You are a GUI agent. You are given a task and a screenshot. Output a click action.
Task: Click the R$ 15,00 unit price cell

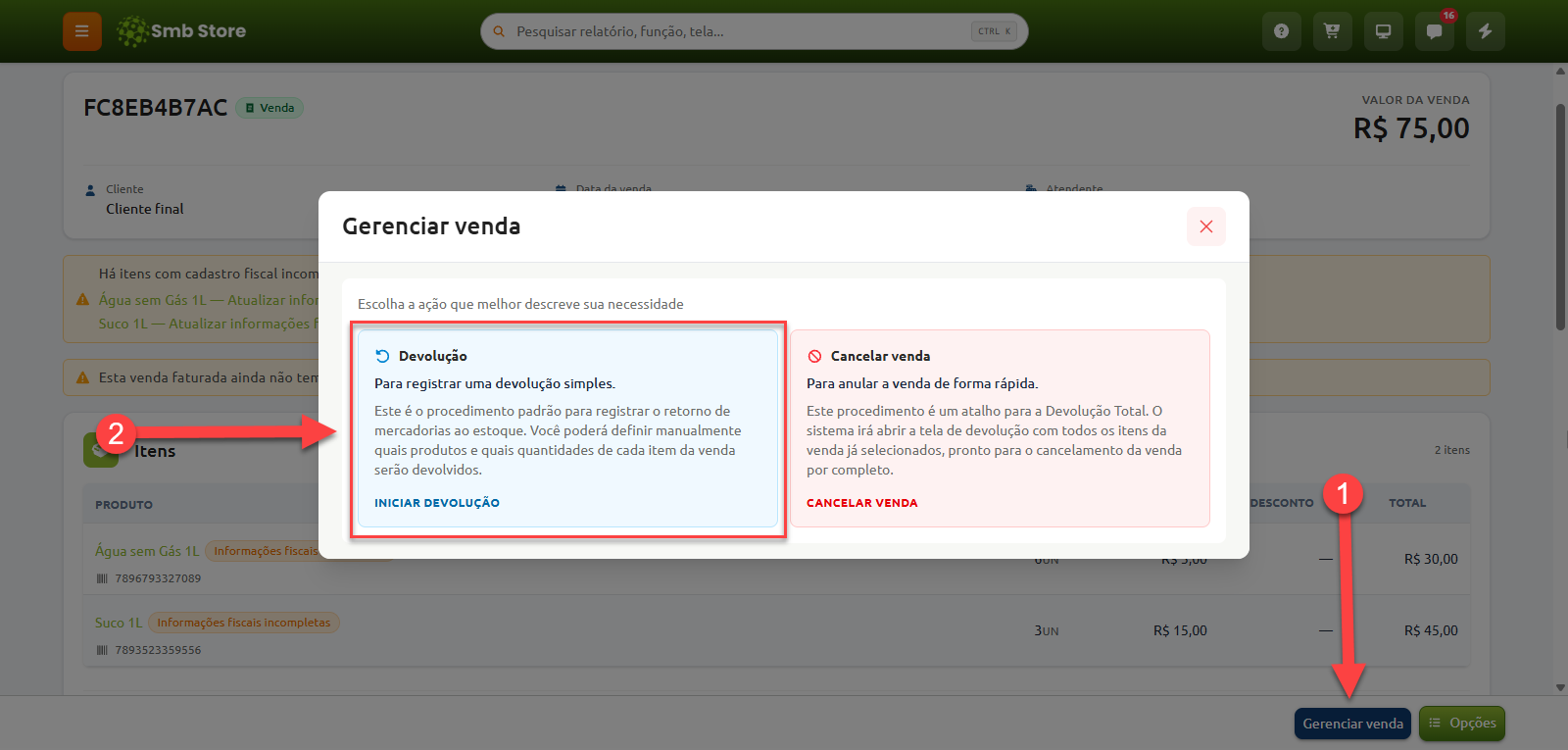click(1180, 630)
